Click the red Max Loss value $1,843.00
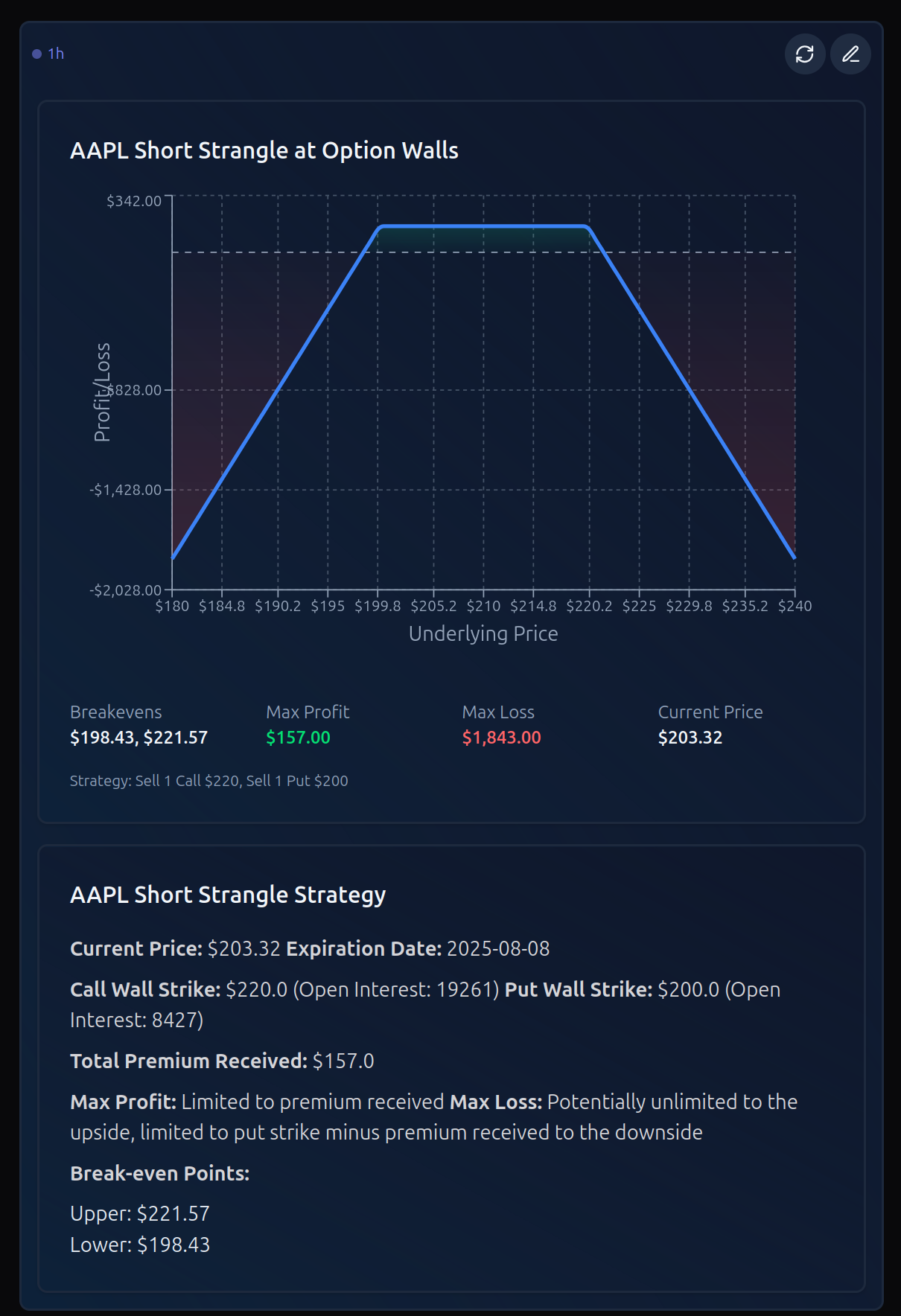The image size is (901, 1316). [501, 738]
